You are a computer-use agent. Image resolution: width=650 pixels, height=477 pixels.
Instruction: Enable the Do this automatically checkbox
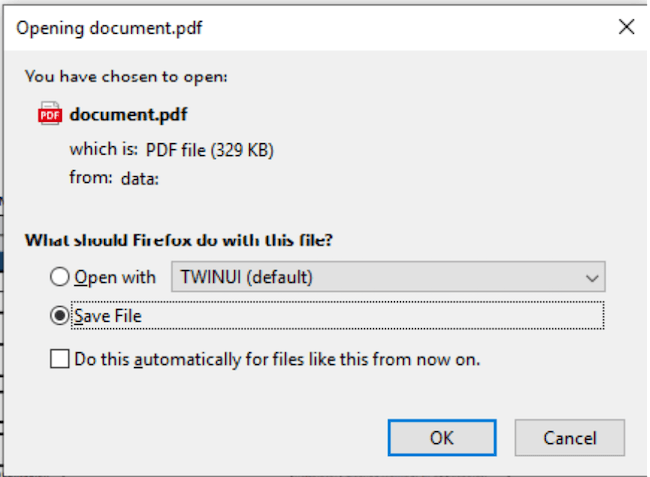tap(60, 358)
